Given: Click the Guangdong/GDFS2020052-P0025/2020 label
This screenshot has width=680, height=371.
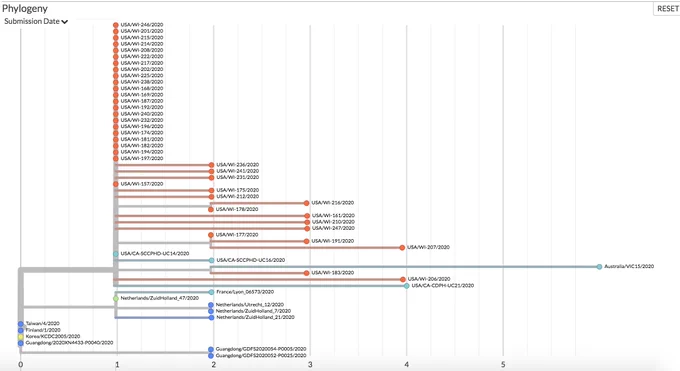Looking at the screenshot, I should pyautogui.click(x=261, y=356).
